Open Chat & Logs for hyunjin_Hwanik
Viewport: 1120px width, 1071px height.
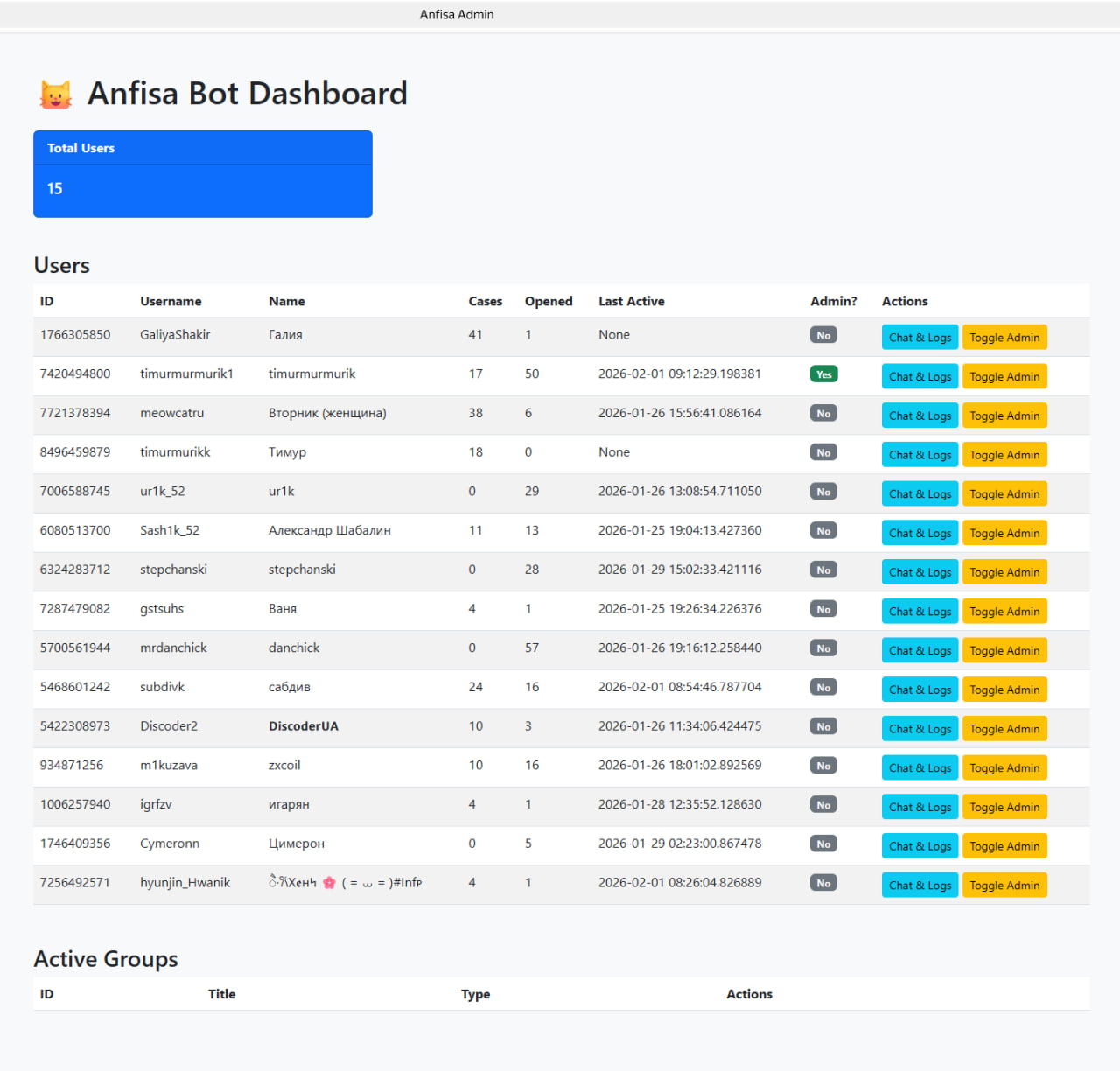[x=920, y=885]
